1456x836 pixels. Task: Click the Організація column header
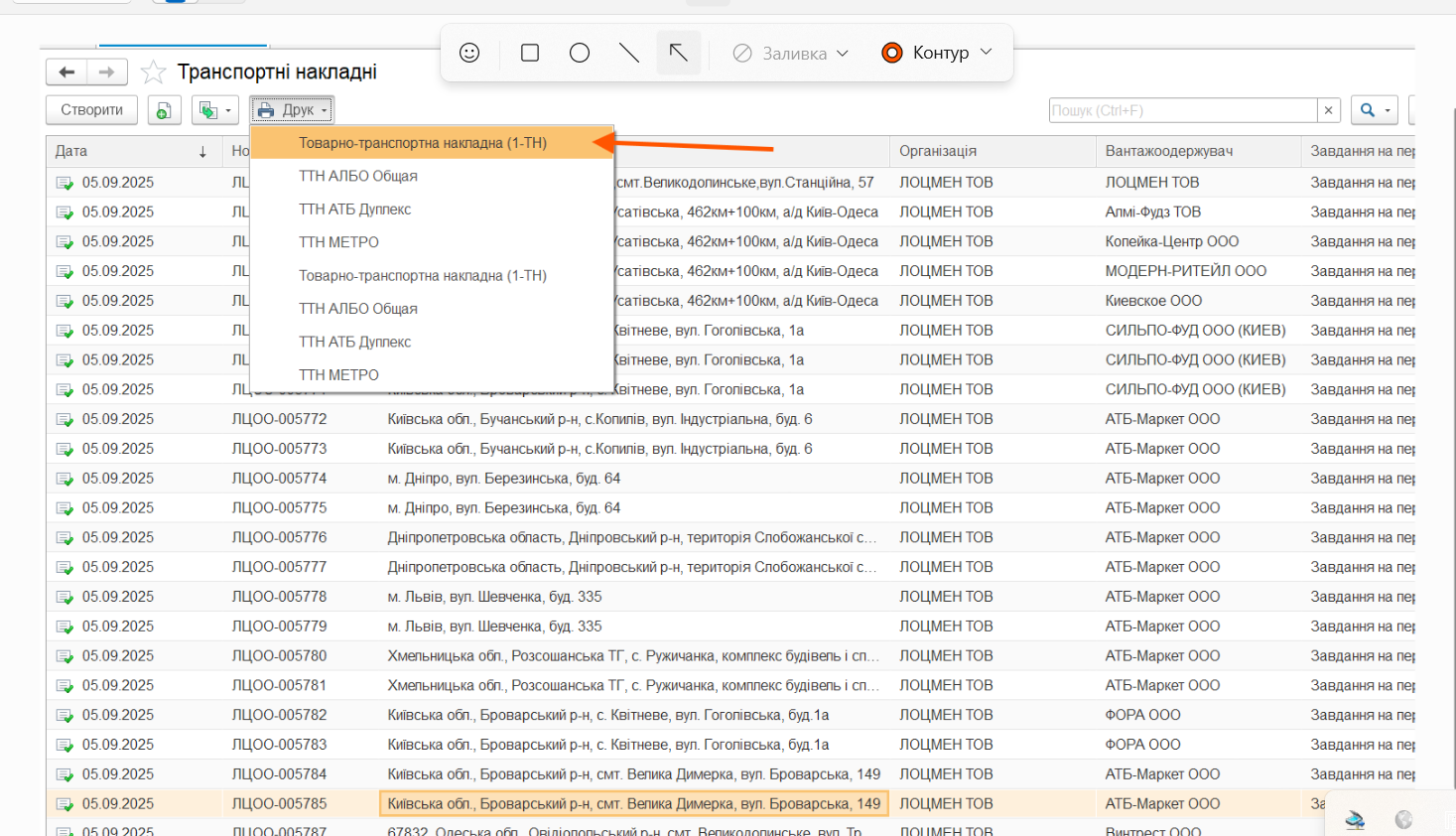tap(993, 151)
